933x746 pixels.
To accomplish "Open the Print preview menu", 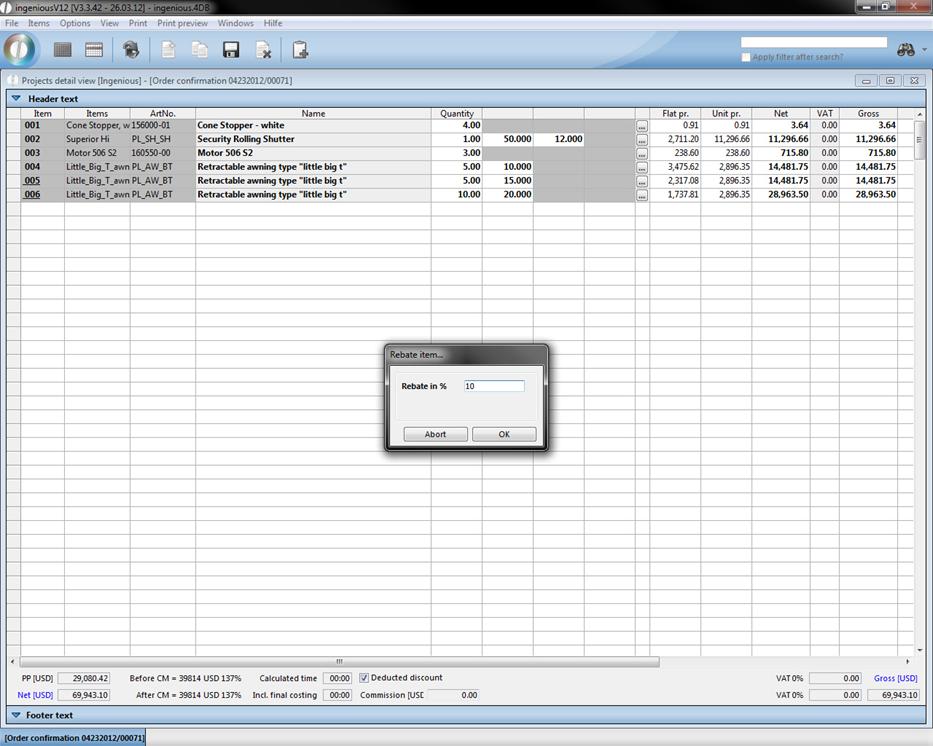I will 182,23.
